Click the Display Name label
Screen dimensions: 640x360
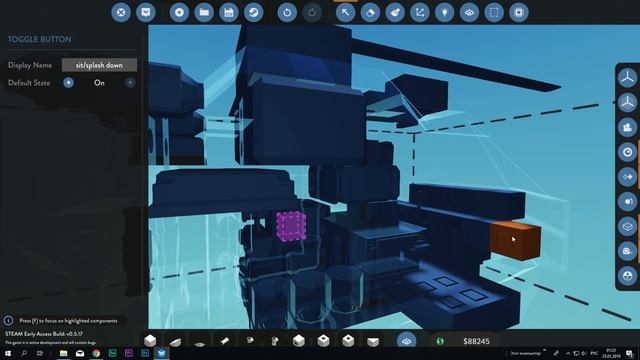[30, 65]
